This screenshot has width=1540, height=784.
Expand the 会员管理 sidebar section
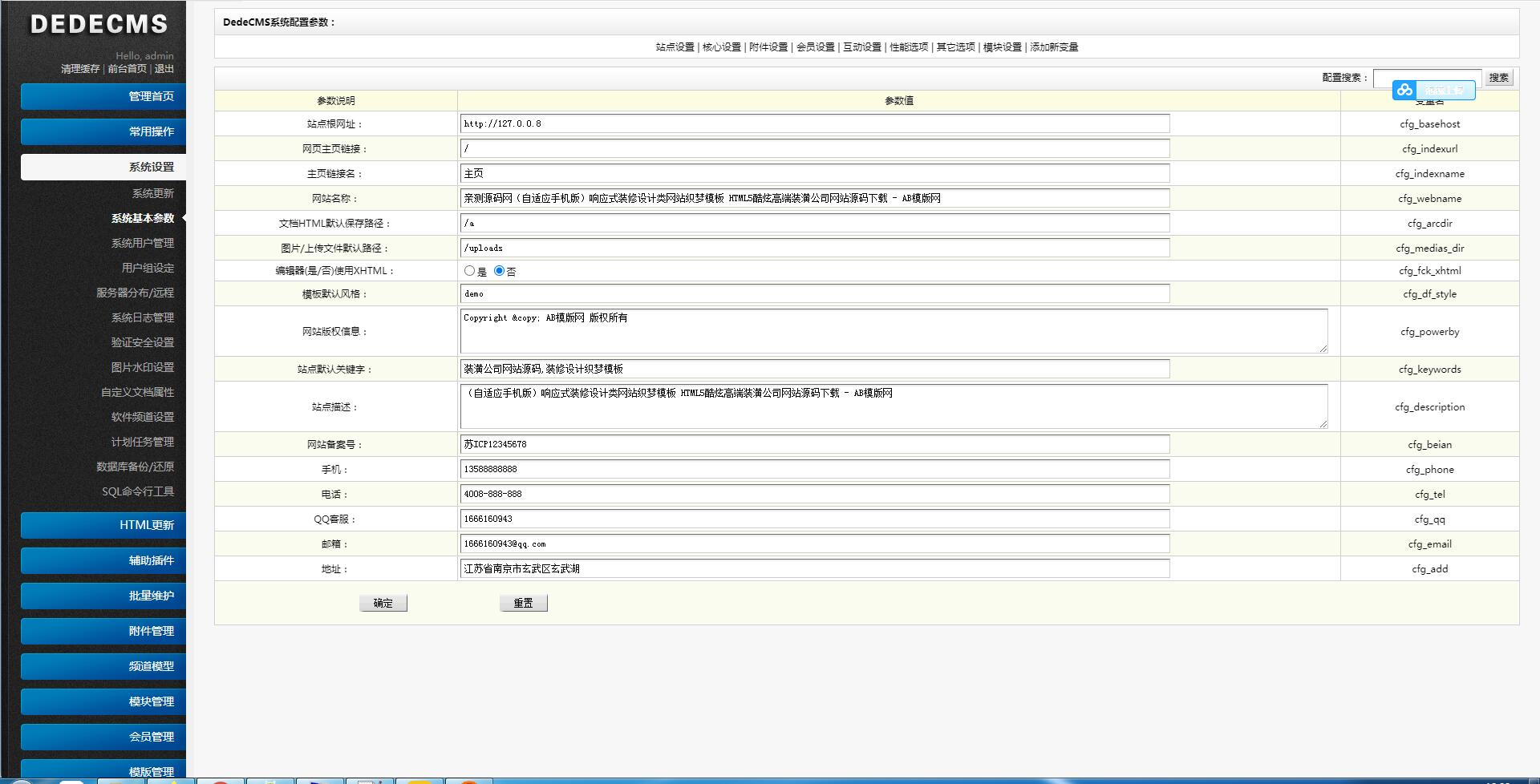103,737
